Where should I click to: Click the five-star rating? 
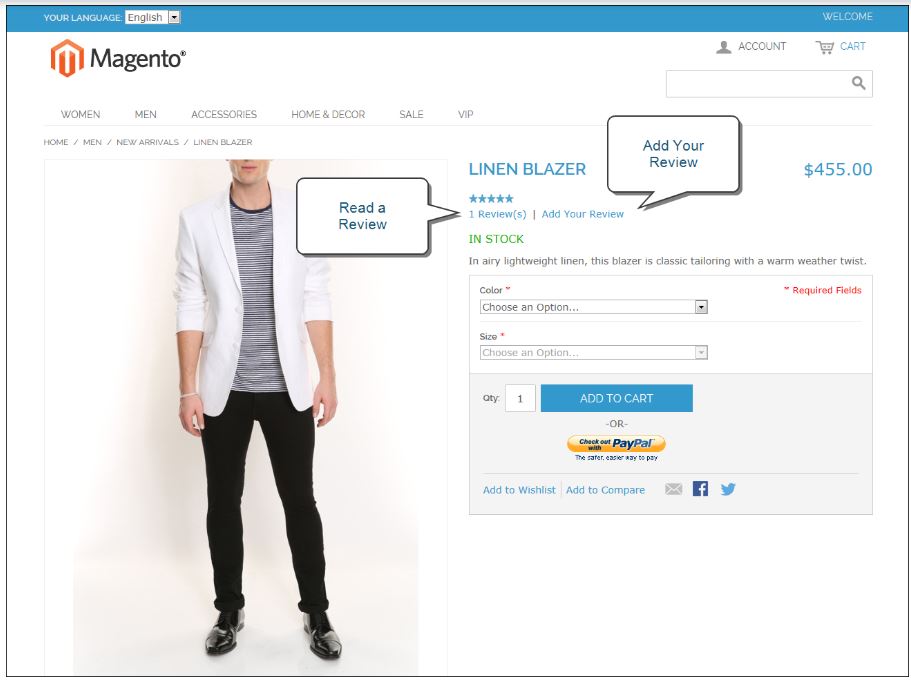coord(491,199)
